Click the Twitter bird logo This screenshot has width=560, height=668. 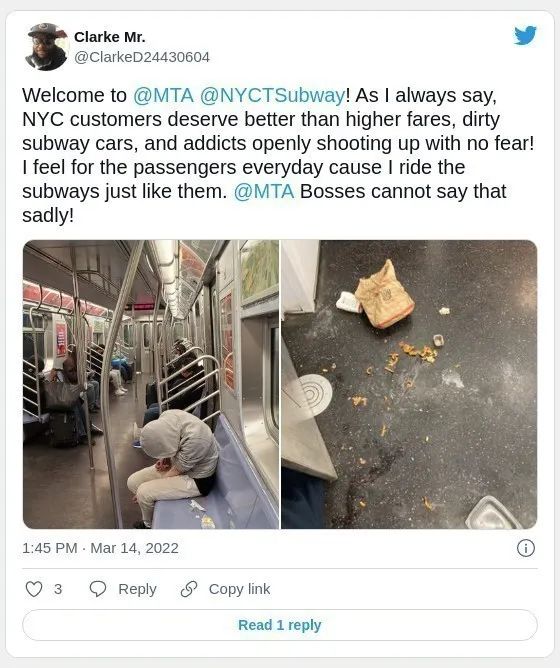pos(525,35)
